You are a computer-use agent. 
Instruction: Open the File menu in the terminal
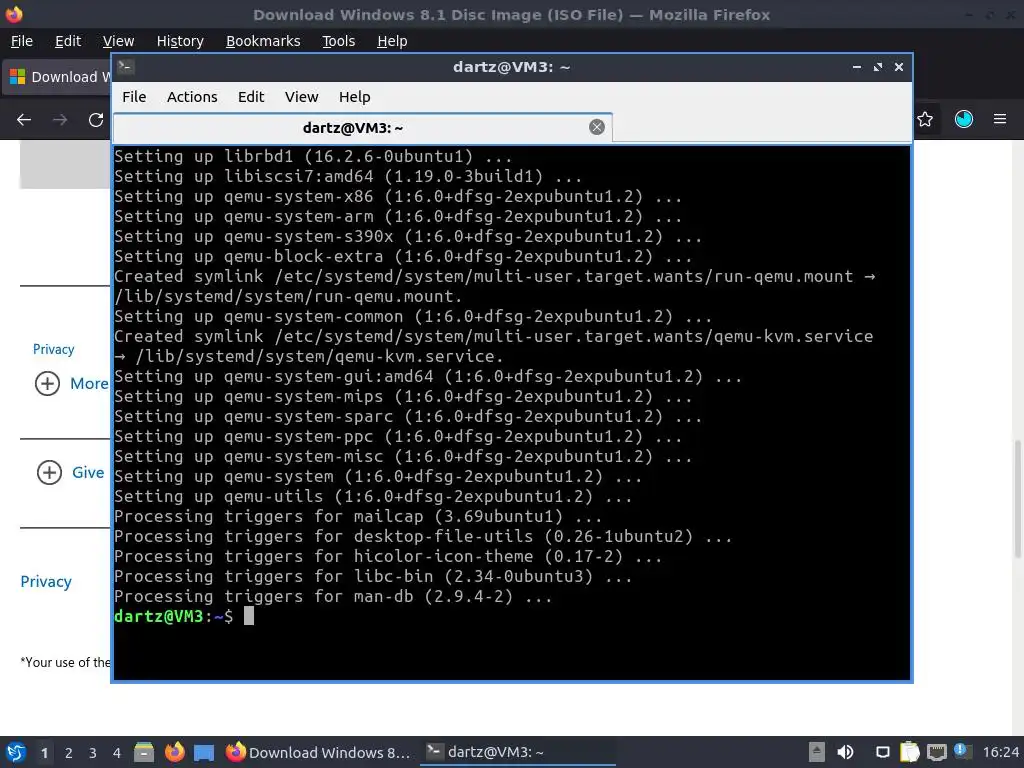pyautogui.click(x=134, y=97)
